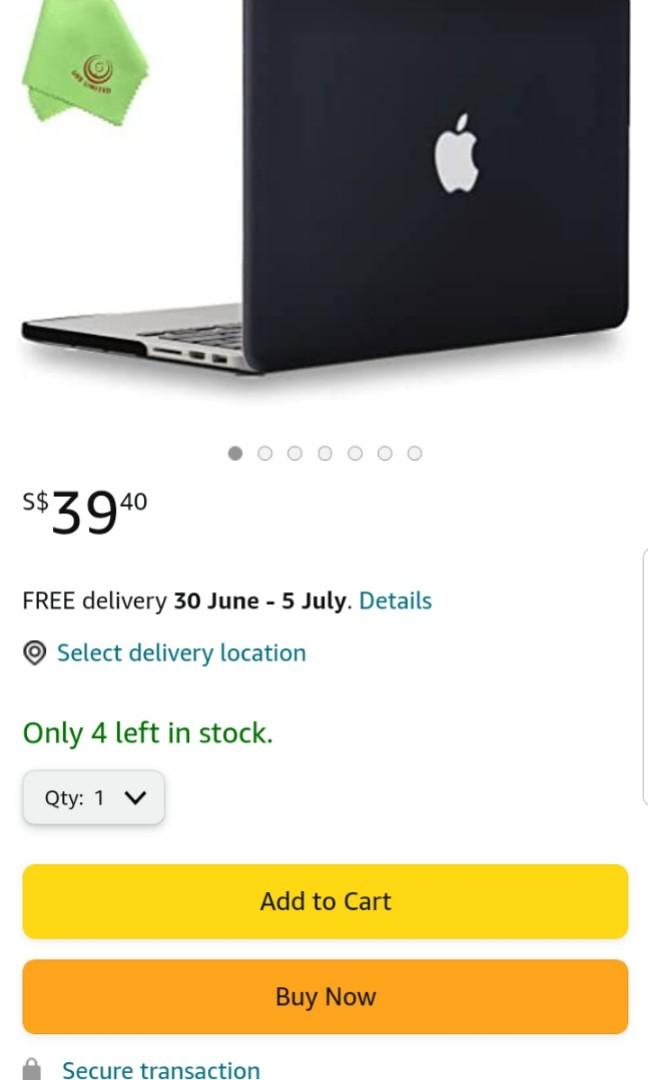Open the Qty quantity dropdown
The image size is (648, 1080).
pyautogui.click(x=94, y=798)
